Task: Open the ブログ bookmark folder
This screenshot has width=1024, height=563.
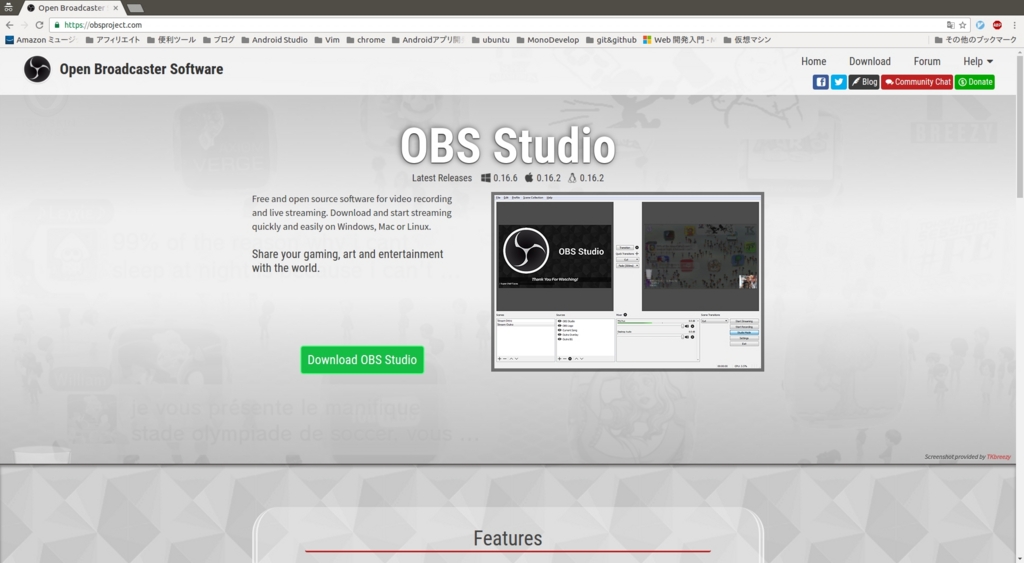Action: [x=219, y=40]
